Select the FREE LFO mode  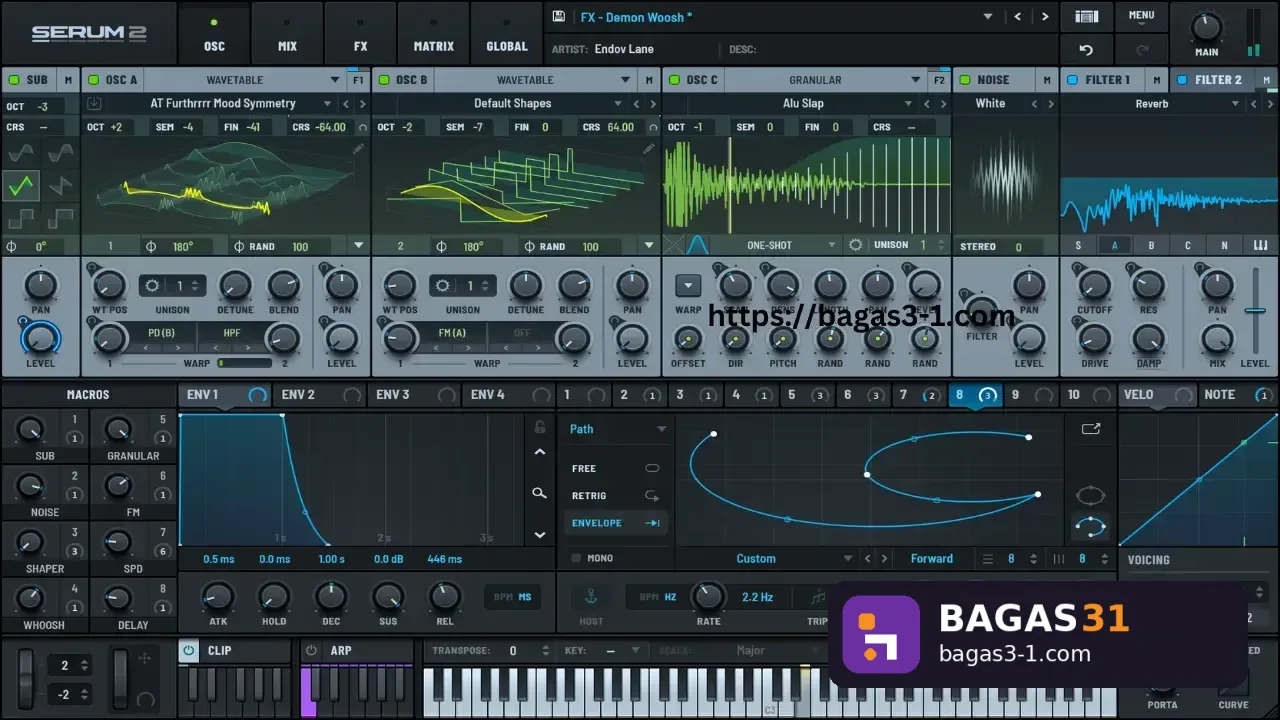pyautogui.click(x=615, y=468)
